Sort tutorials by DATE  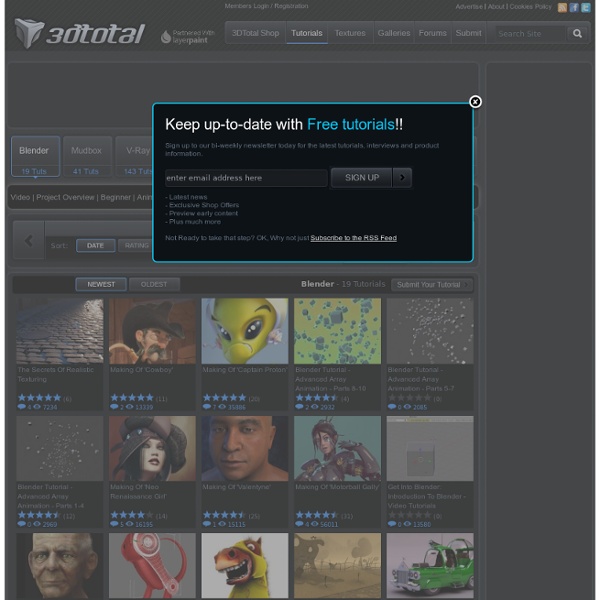(96, 246)
